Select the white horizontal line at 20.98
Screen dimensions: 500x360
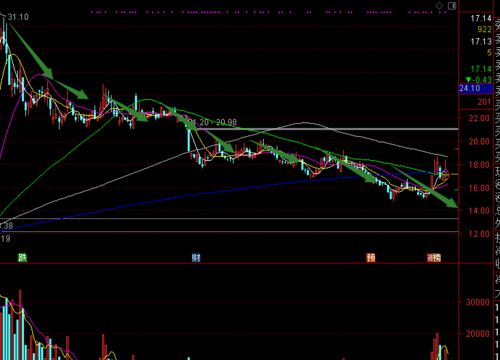328,129
